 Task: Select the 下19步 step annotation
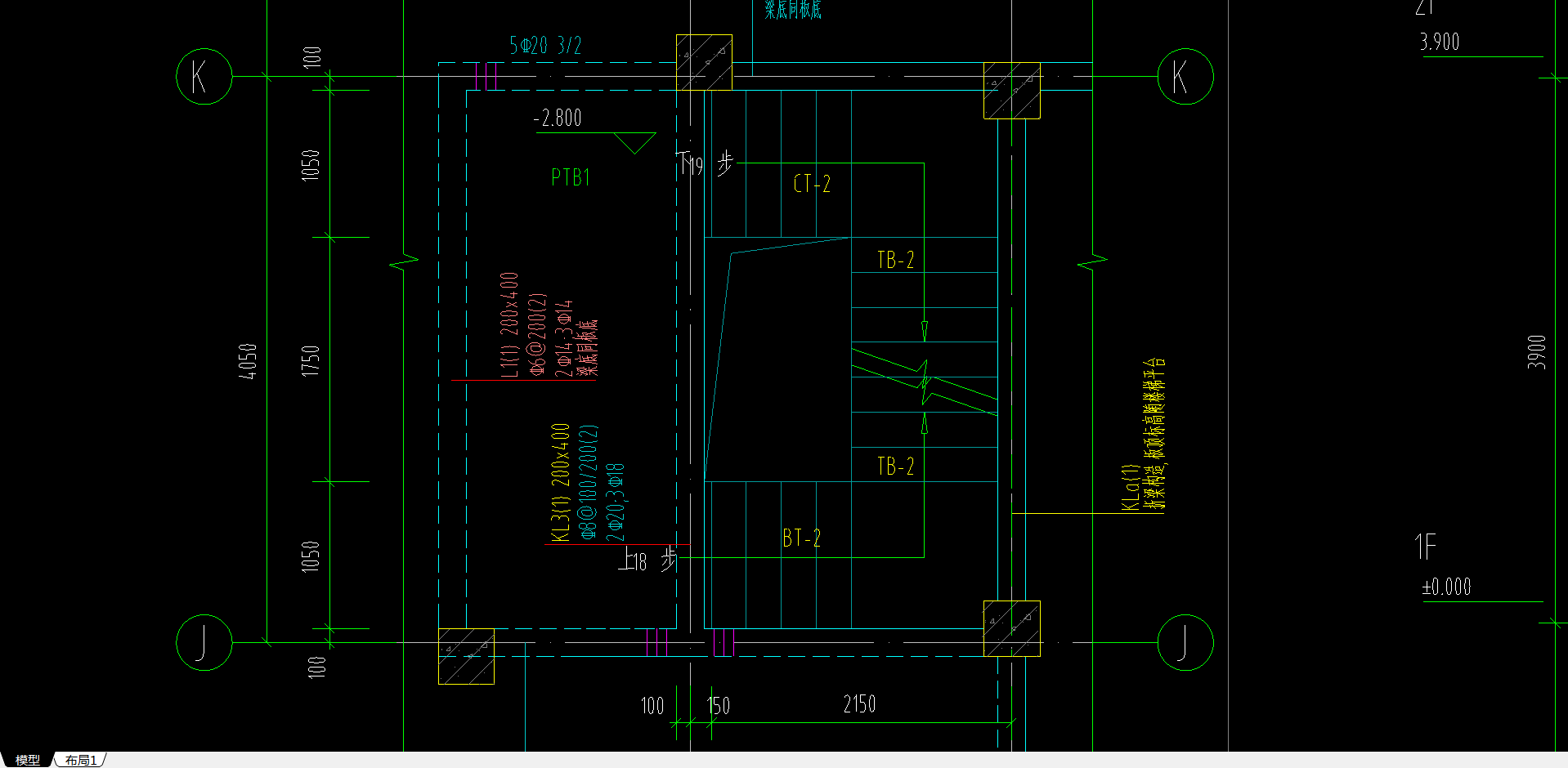pos(706,163)
